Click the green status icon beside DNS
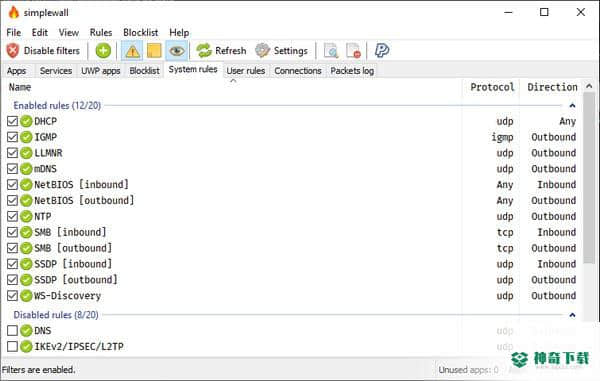This screenshot has height=381, width=600. tap(26, 331)
